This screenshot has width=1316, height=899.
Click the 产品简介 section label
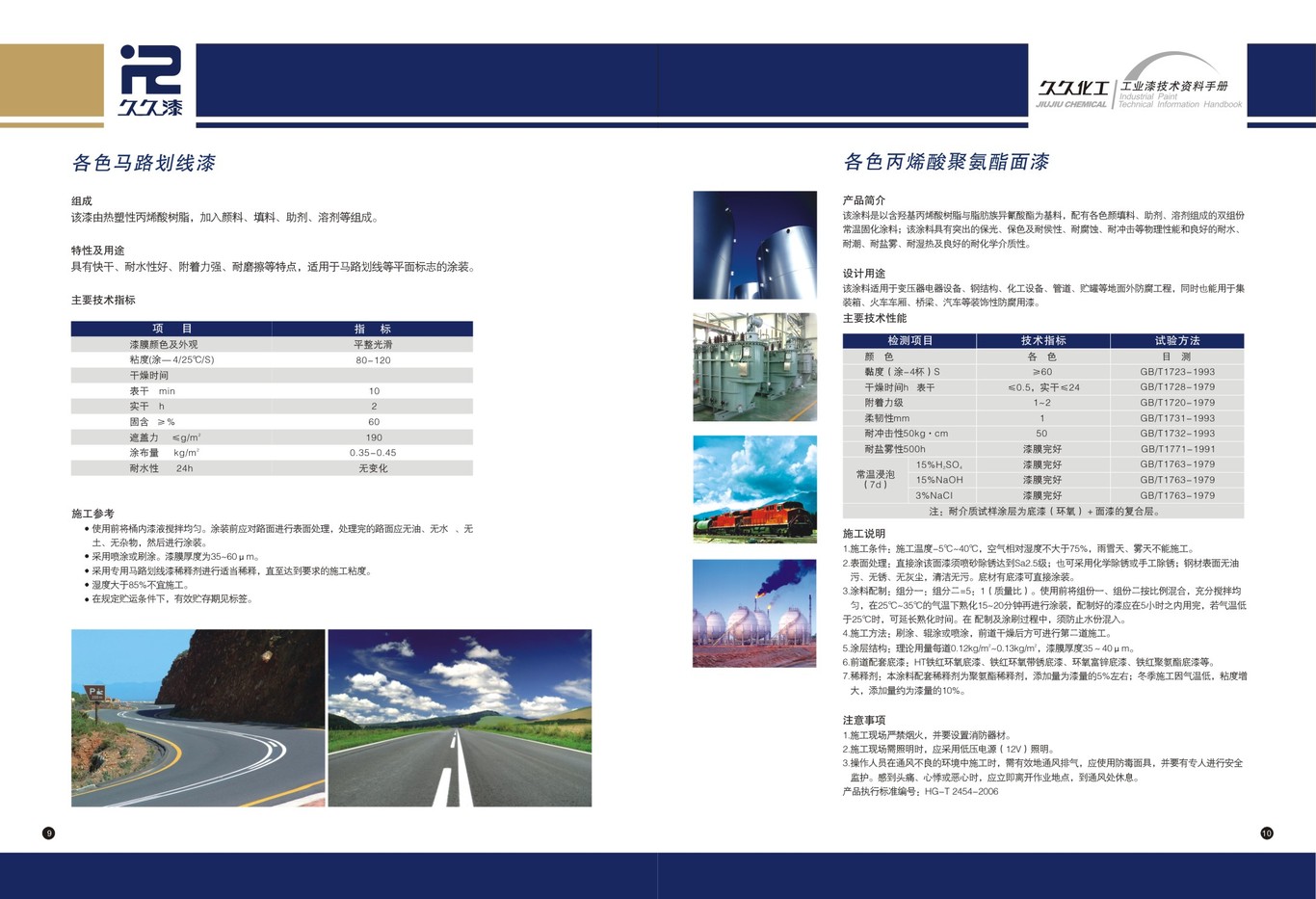coord(864,199)
